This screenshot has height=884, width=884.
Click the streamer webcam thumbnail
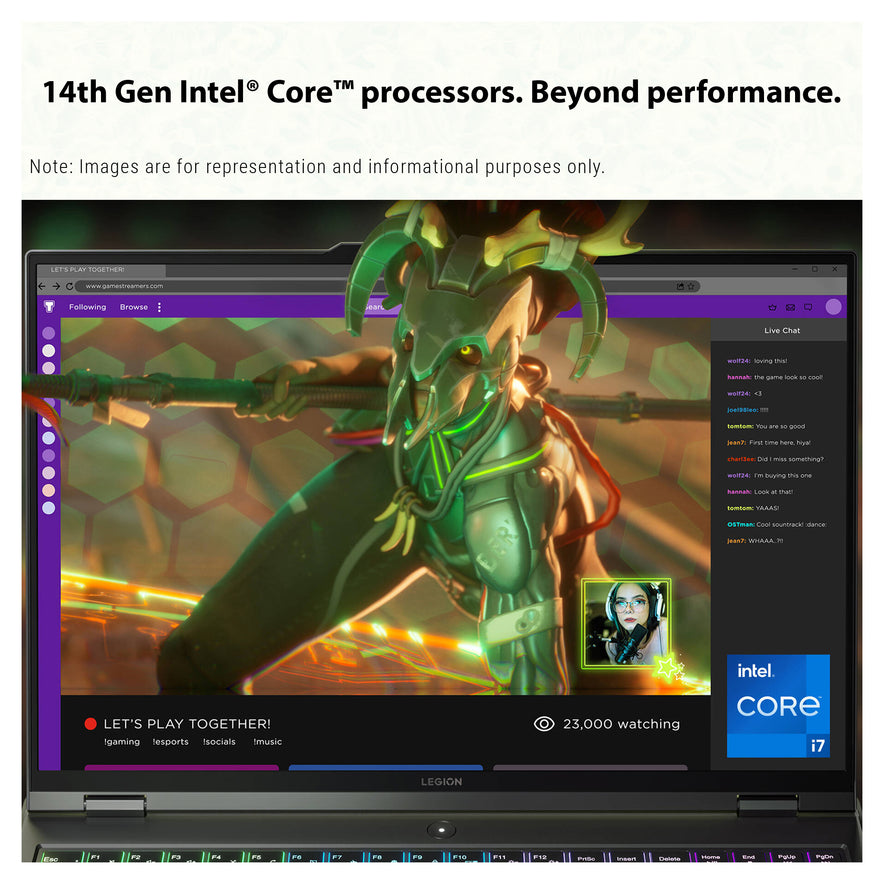pyautogui.click(x=626, y=624)
